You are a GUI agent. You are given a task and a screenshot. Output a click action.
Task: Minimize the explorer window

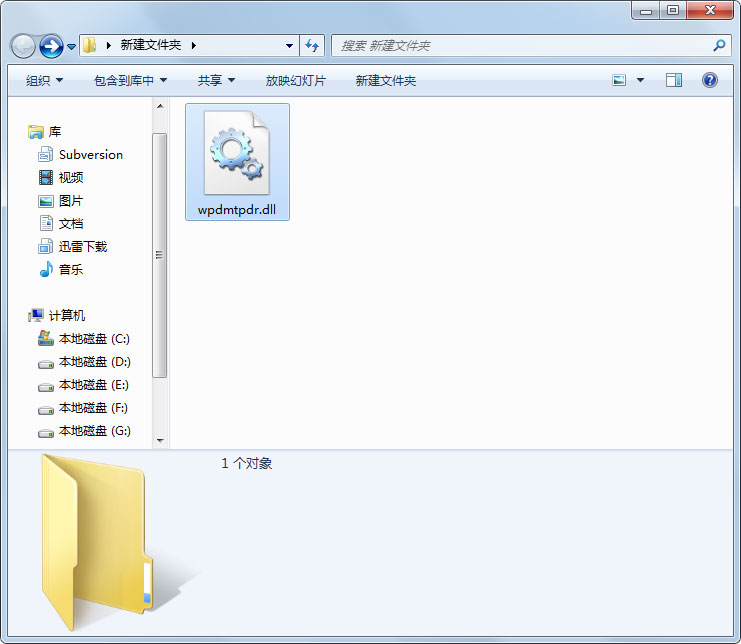click(646, 10)
